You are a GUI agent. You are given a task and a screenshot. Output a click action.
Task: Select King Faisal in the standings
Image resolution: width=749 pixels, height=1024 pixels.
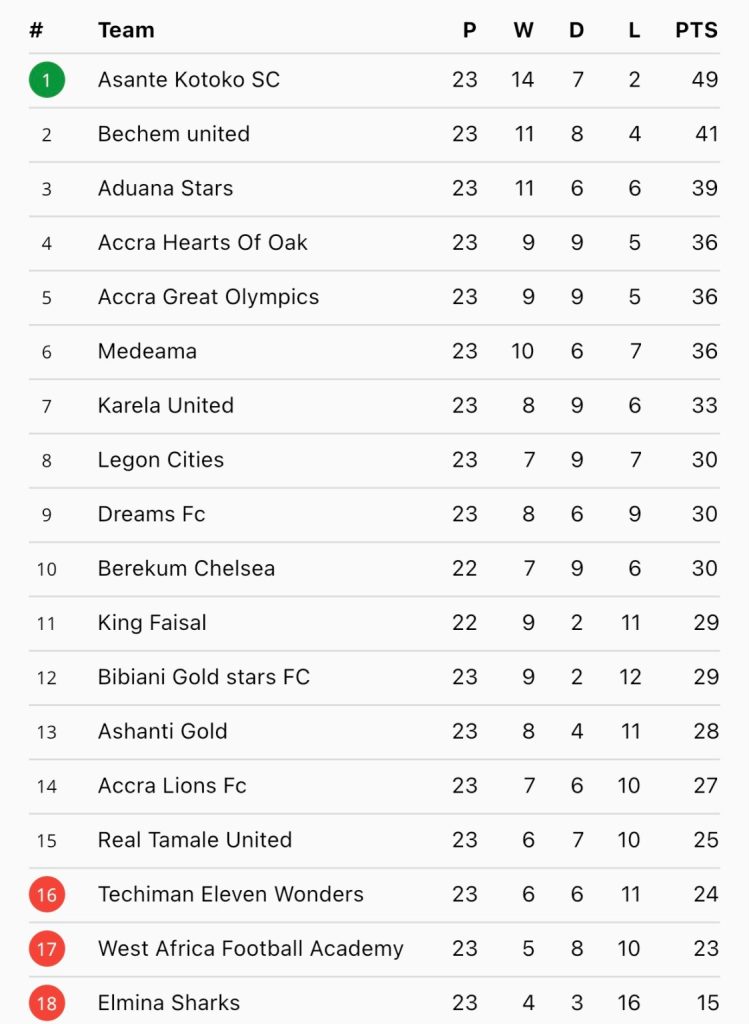[152, 623]
